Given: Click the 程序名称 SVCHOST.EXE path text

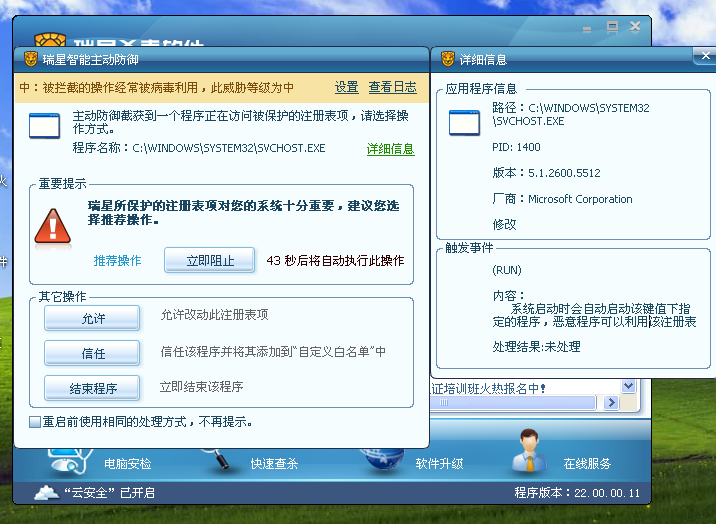Looking at the screenshot, I should (x=199, y=148).
